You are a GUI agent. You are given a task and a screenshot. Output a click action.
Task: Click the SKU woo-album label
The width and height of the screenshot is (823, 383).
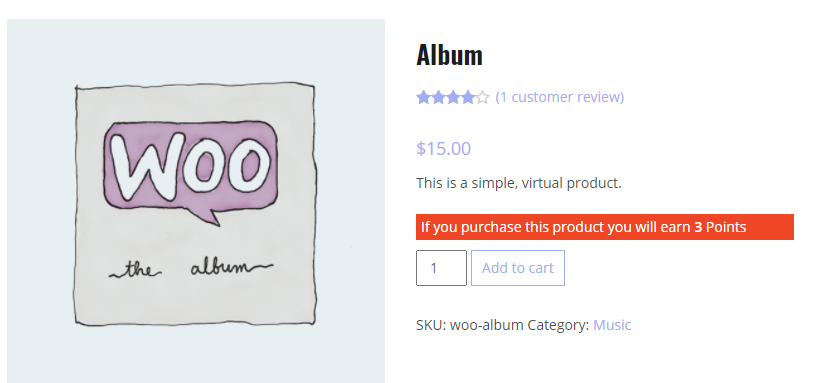[x=470, y=325]
